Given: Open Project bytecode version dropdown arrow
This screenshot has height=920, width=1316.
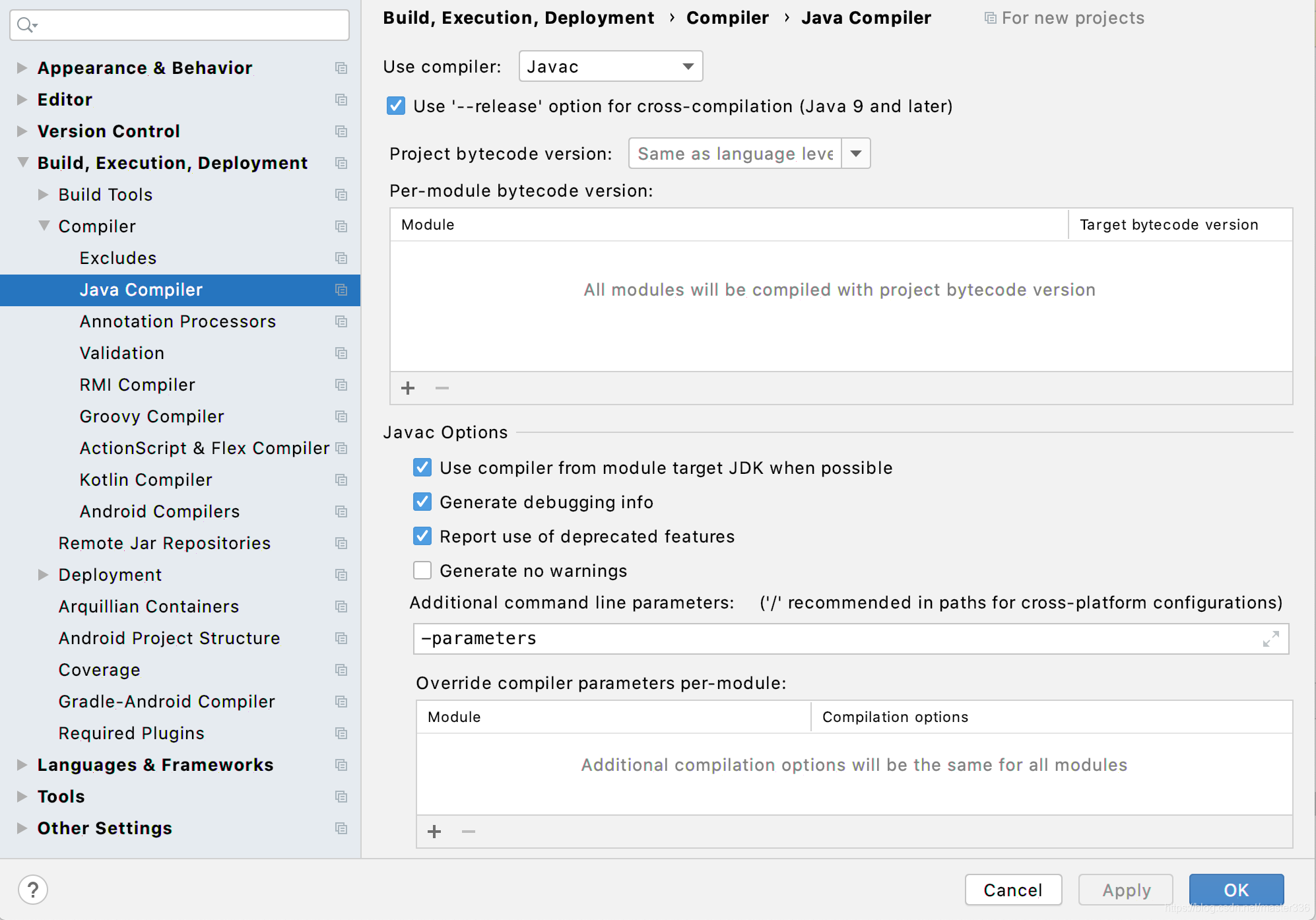Looking at the screenshot, I should [x=856, y=154].
